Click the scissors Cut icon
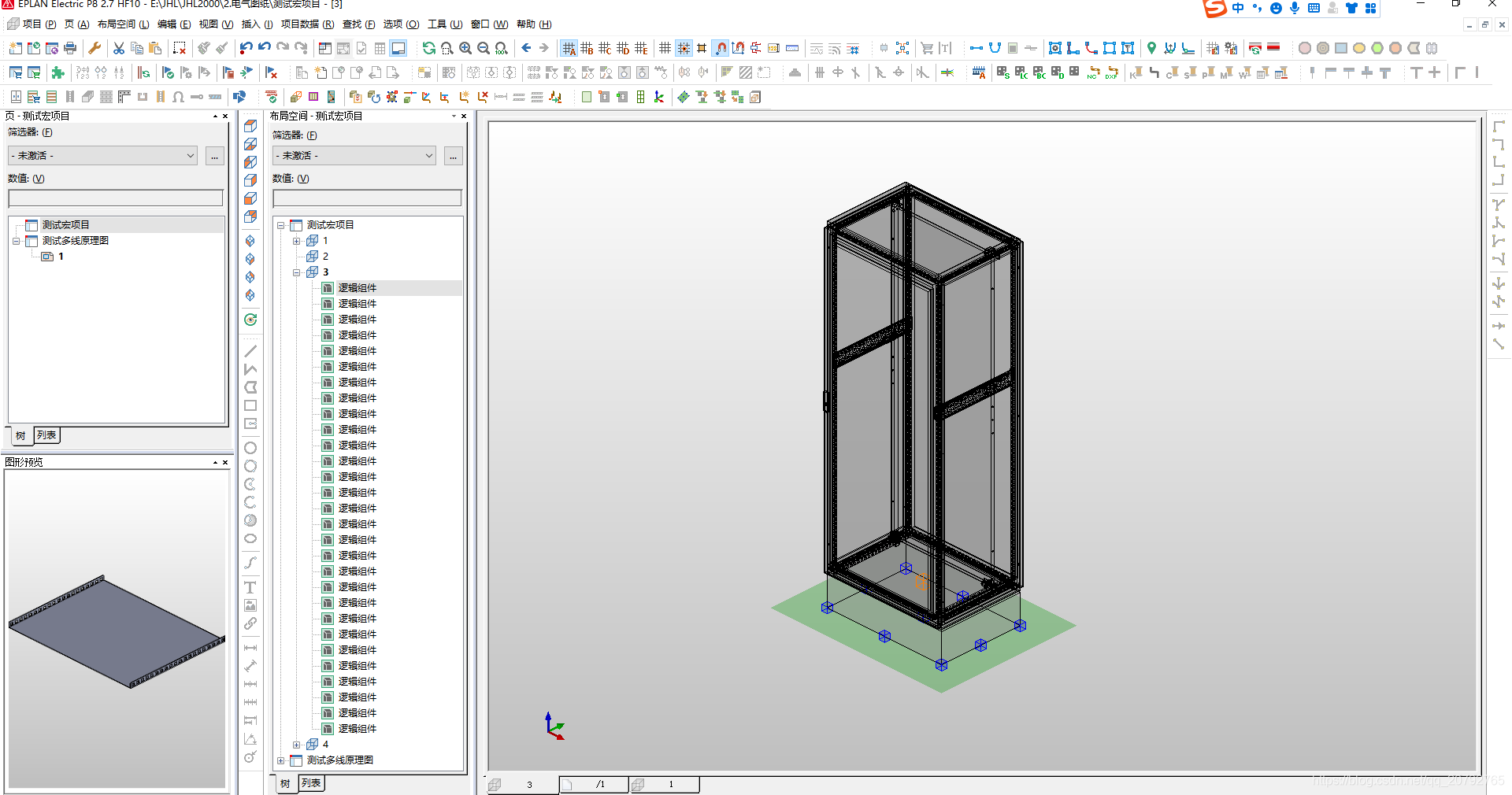The height and width of the screenshot is (795, 1512). coord(119,49)
